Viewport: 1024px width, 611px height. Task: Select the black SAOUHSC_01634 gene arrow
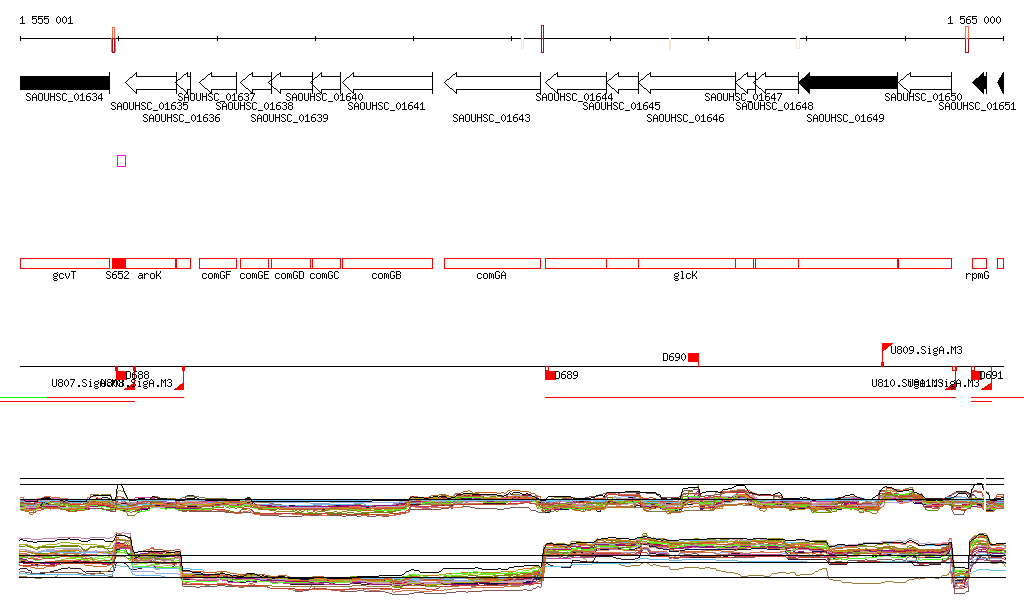(65, 83)
